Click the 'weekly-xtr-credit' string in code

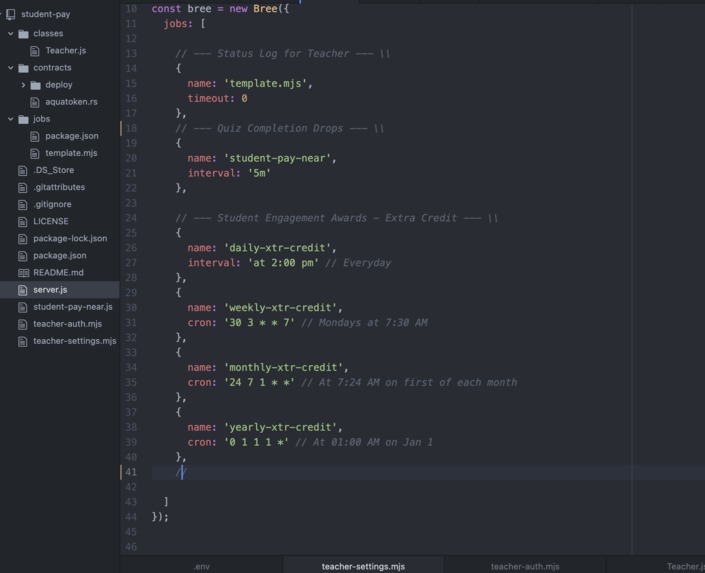281,307
